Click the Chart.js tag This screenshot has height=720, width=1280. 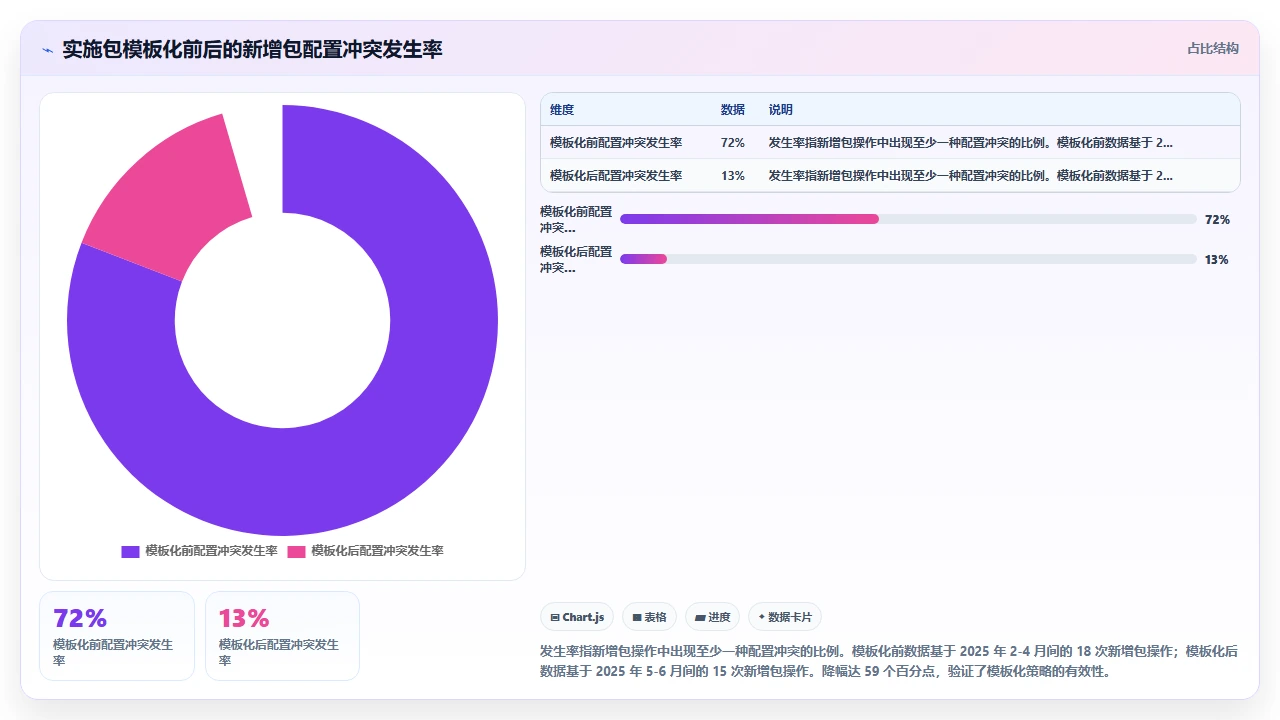click(x=577, y=617)
